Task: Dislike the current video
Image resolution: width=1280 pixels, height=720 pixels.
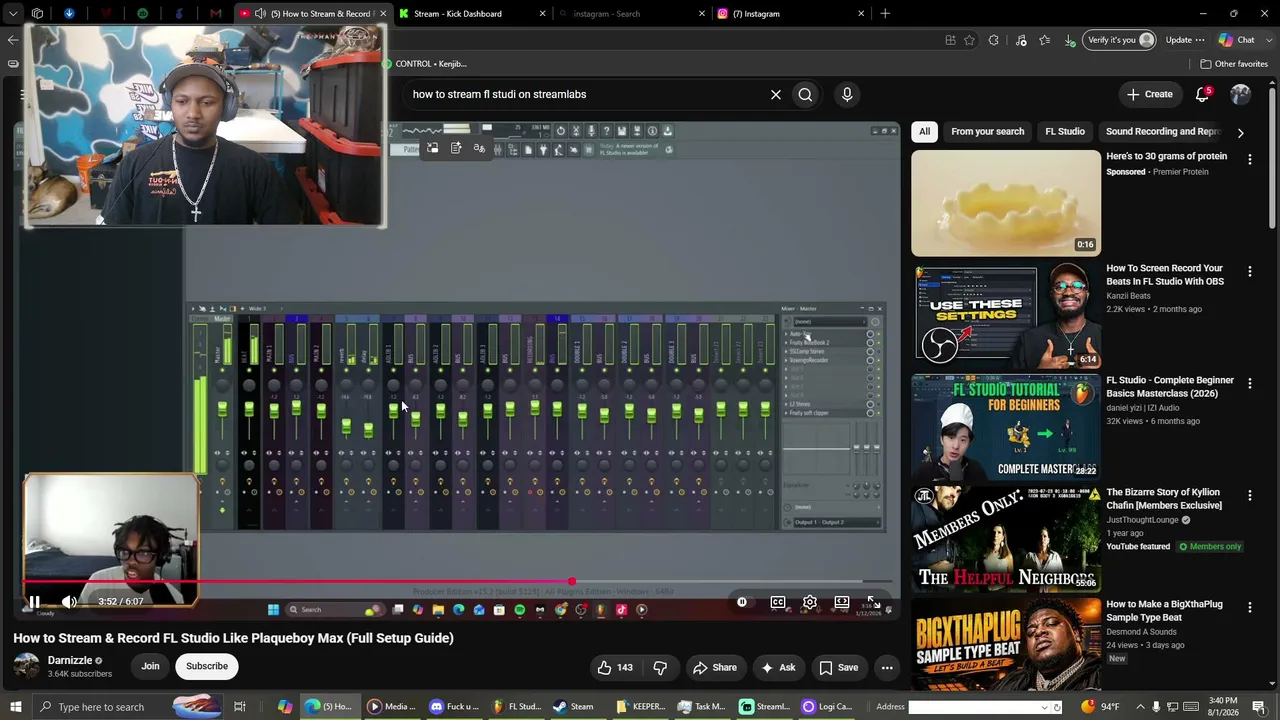Action: pos(660,668)
